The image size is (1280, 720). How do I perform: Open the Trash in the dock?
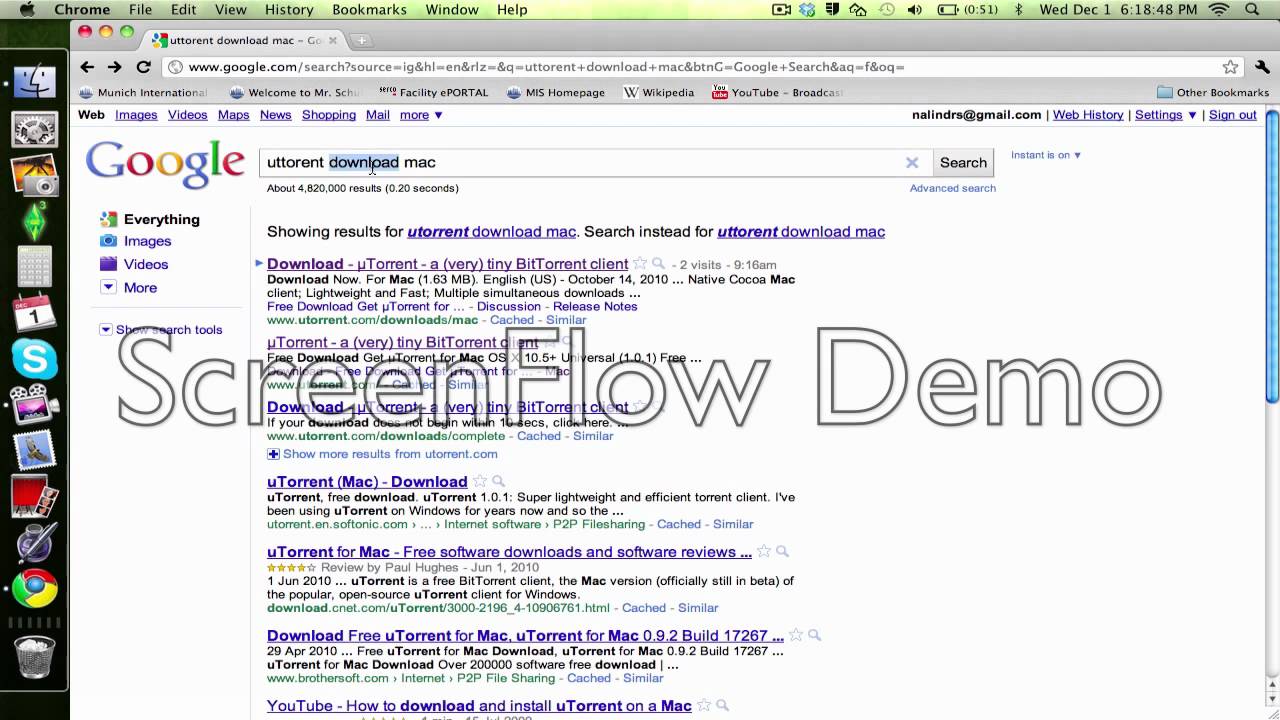point(34,656)
